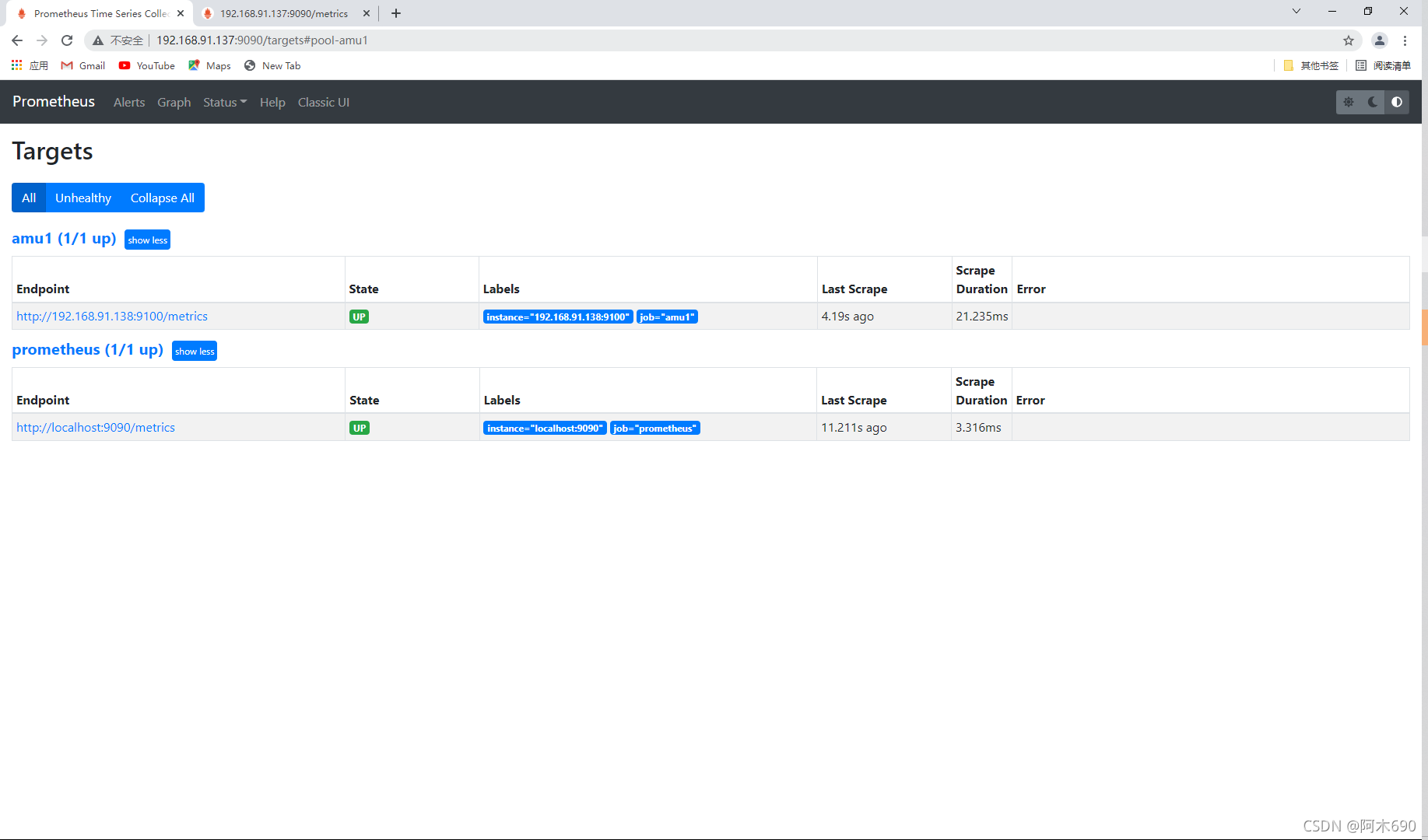
Task: Click the Prometheus brand logo text
Action: point(54,102)
